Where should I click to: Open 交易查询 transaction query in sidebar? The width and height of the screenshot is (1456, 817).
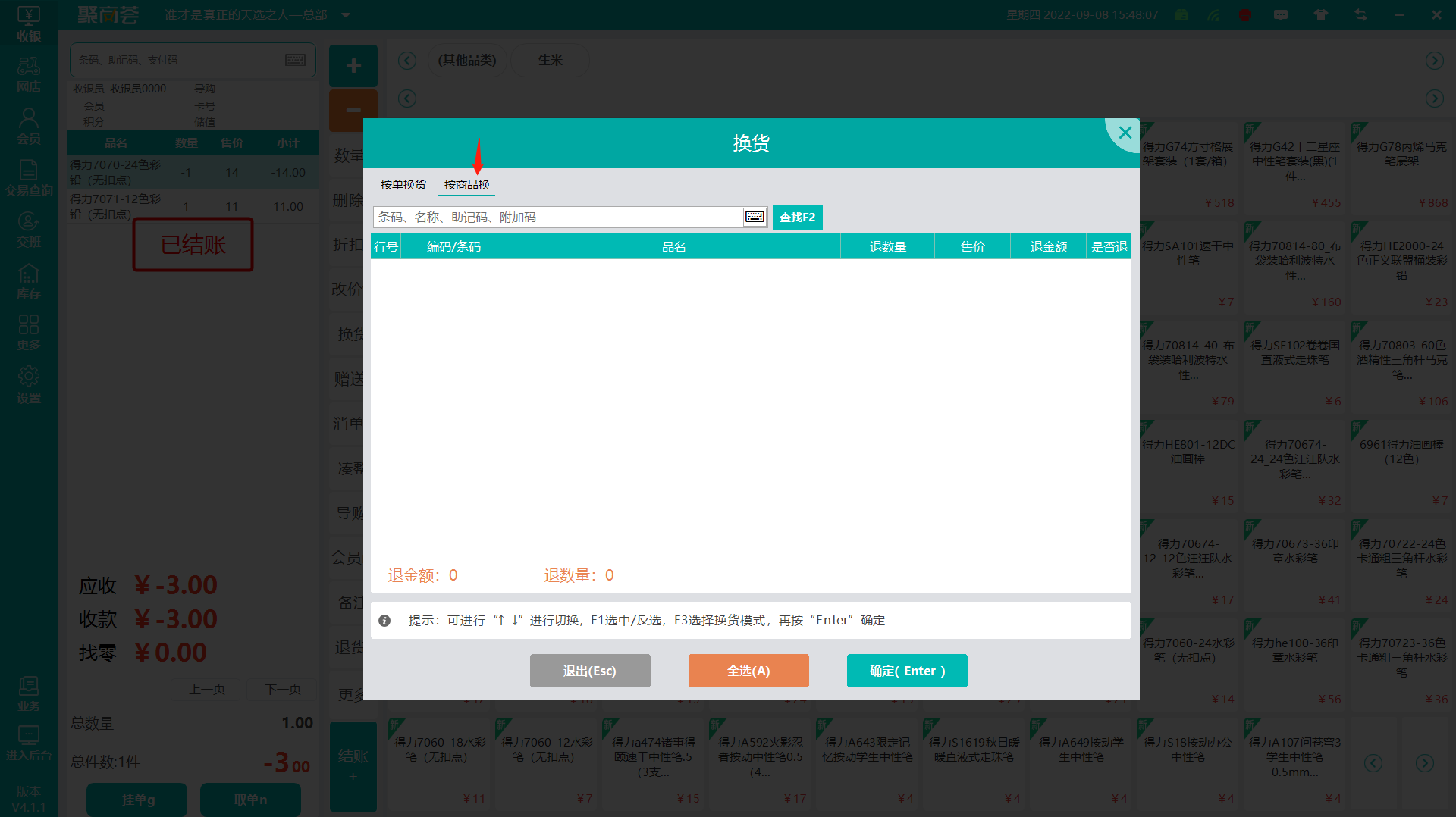(29, 177)
